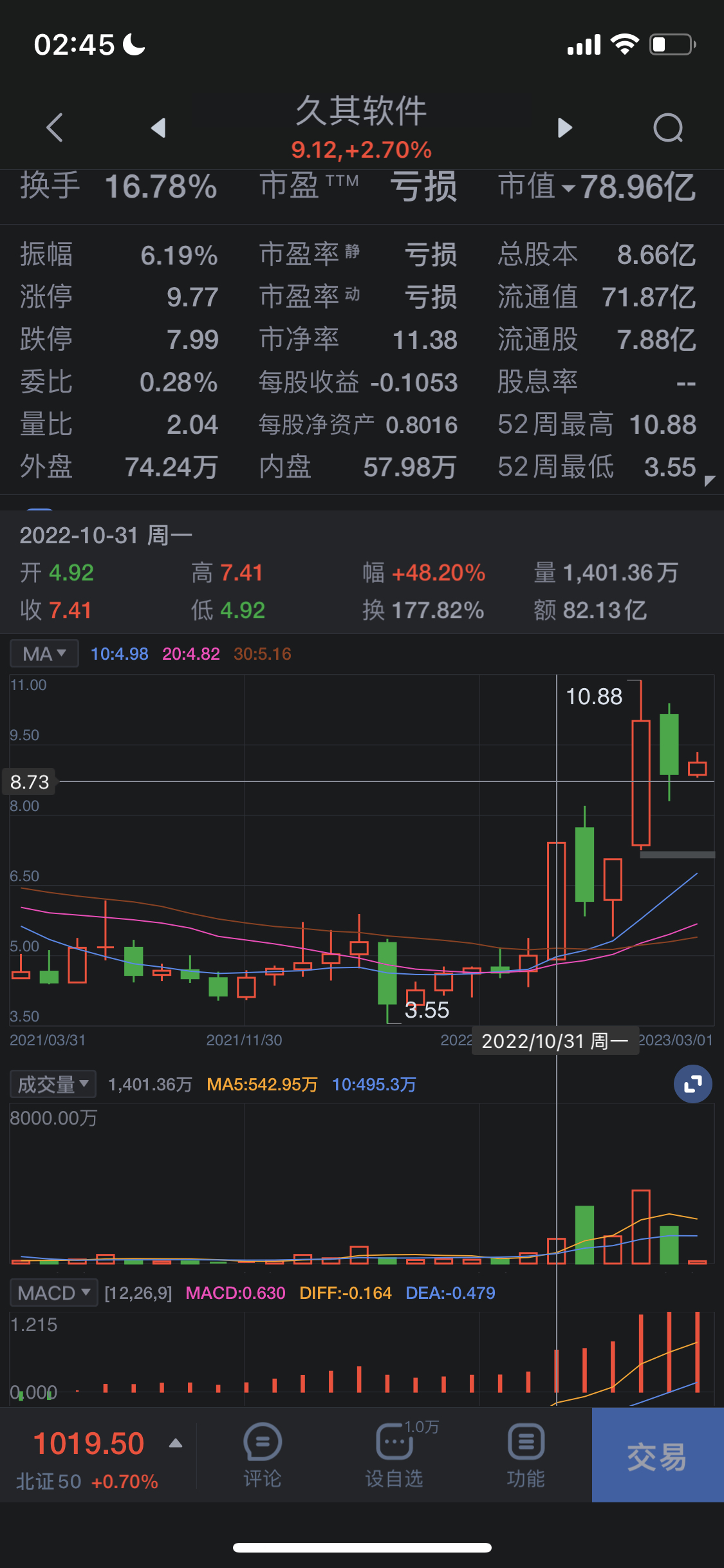This screenshot has height=1568, width=724.
Task: Collapse stock details corner triangle
Action: point(710,481)
